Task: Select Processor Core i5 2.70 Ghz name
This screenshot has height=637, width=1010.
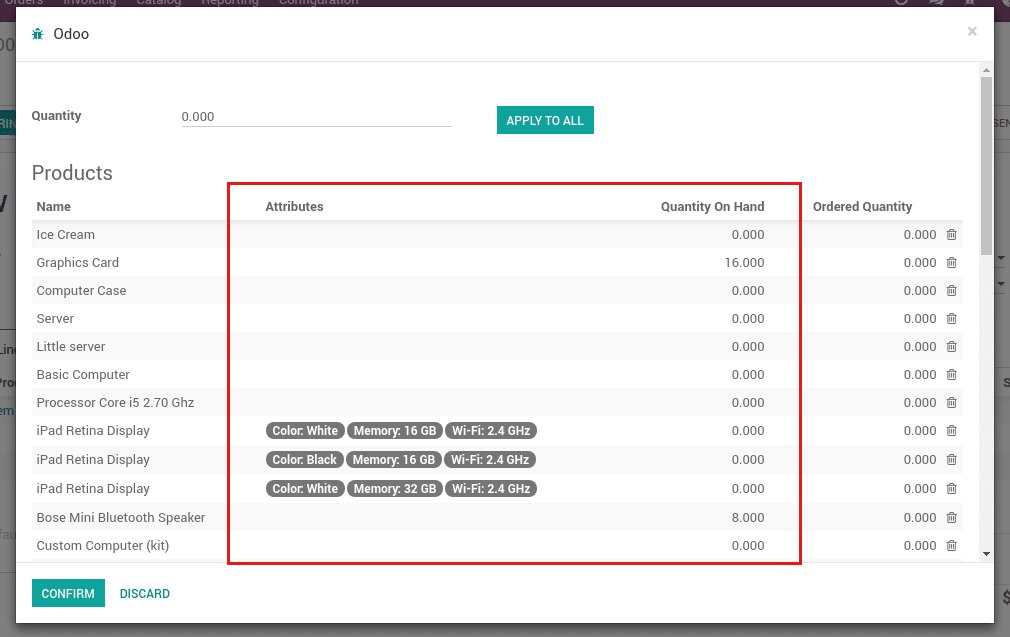Action: (x=115, y=403)
